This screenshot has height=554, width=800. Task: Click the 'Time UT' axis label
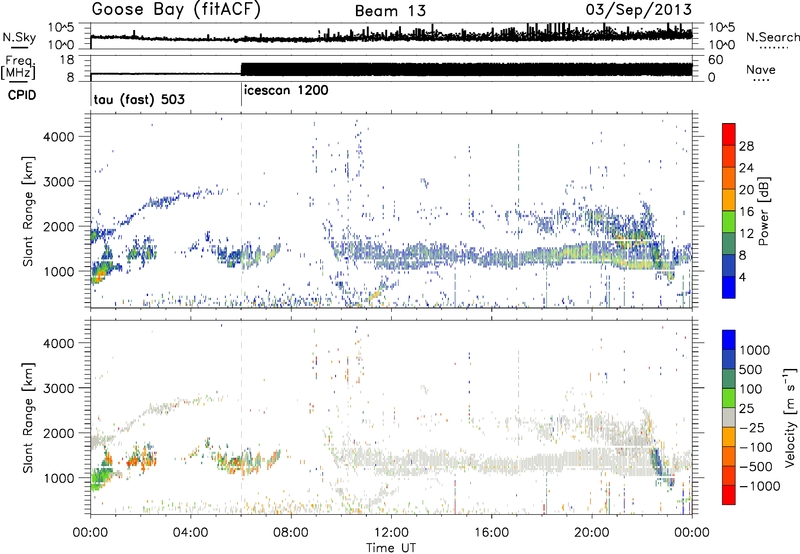(391, 548)
